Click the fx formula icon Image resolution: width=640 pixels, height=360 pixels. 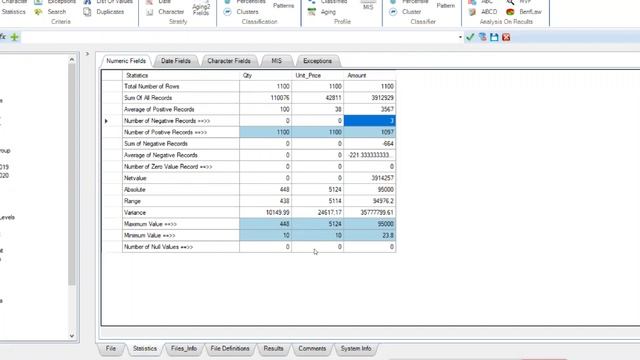point(2,37)
